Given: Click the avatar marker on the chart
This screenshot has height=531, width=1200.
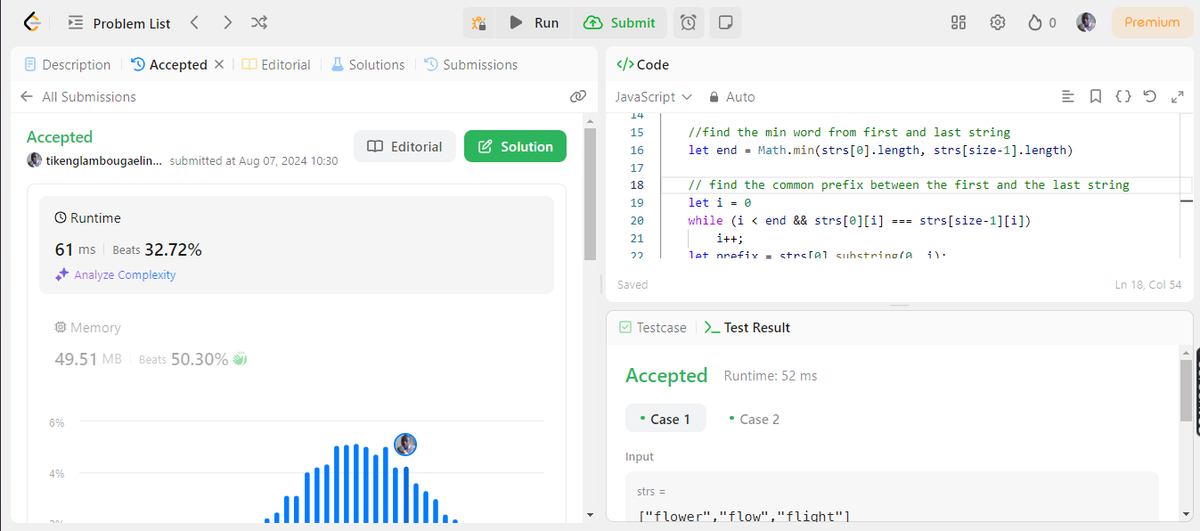Looking at the screenshot, I should click(x=405, y=445).
